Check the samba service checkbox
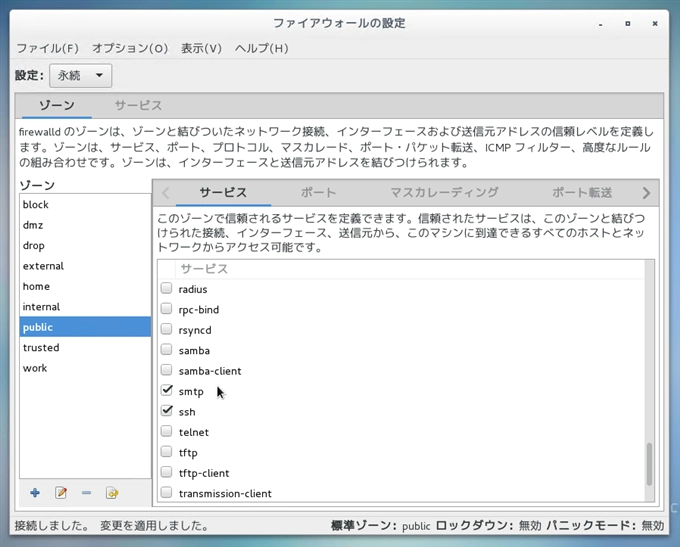Viewport: 680px width, 547px height. point(167,350)
